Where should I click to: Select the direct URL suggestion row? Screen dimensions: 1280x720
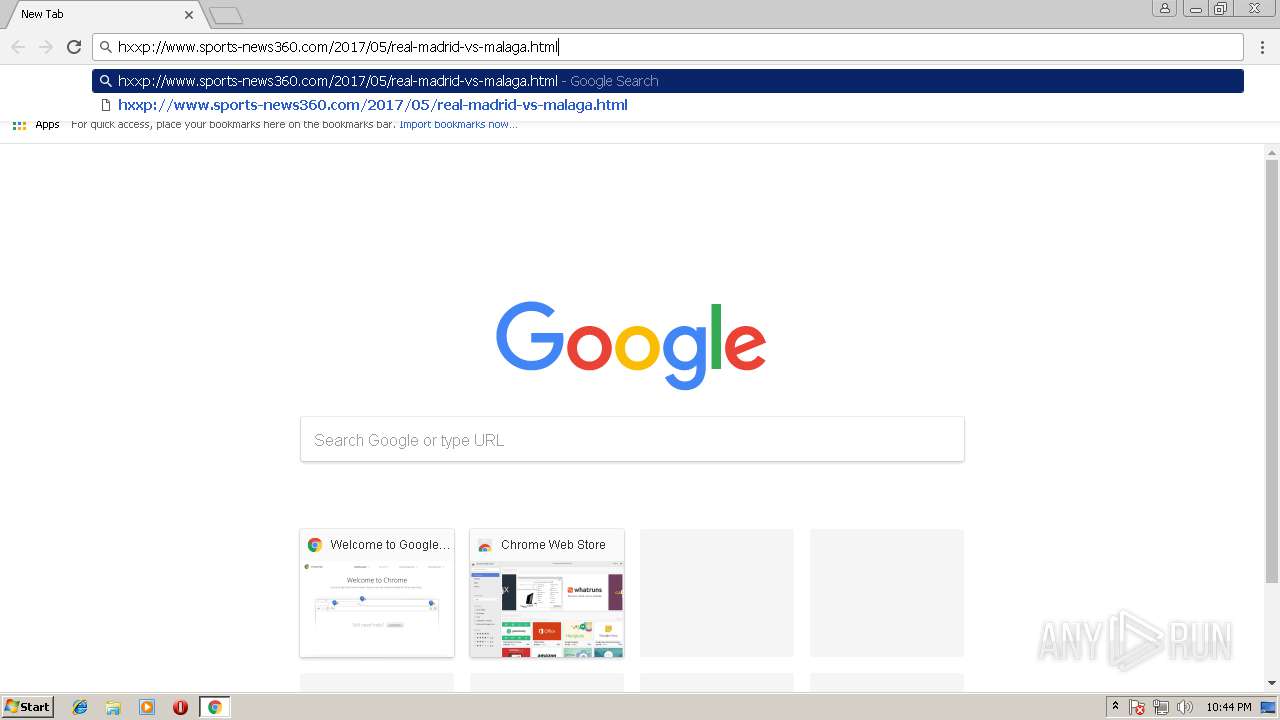[x=668, y=105]
